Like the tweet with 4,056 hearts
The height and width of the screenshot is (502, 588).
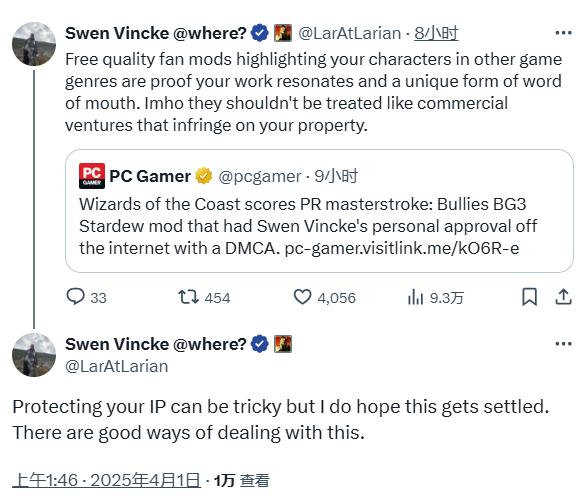302,297
